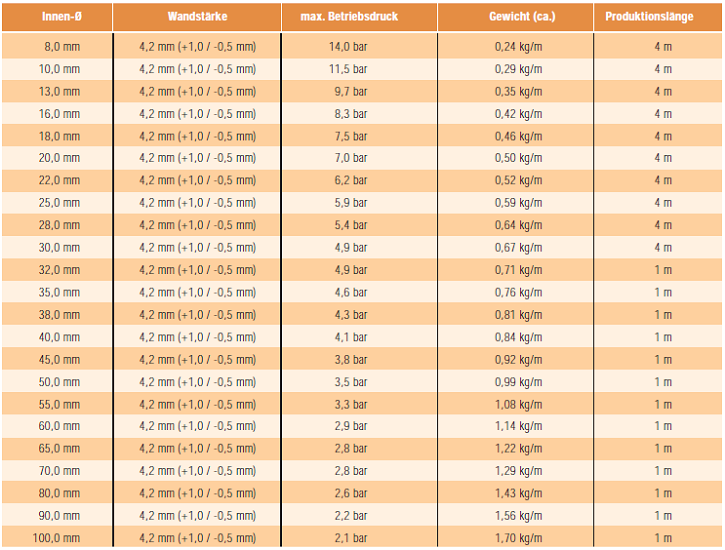Click the 1,08 kg/m weight value
This screenshot has width=725, height=550.
518,405
